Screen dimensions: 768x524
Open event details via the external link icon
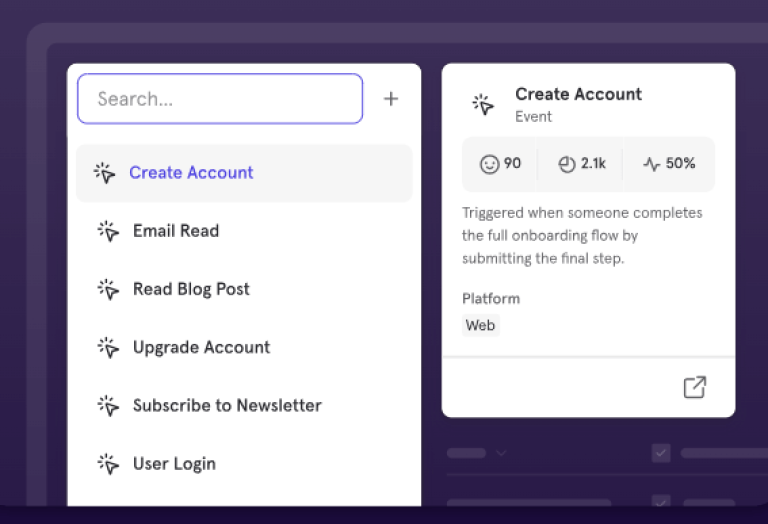pyautogui.click(x=694, y=387)
